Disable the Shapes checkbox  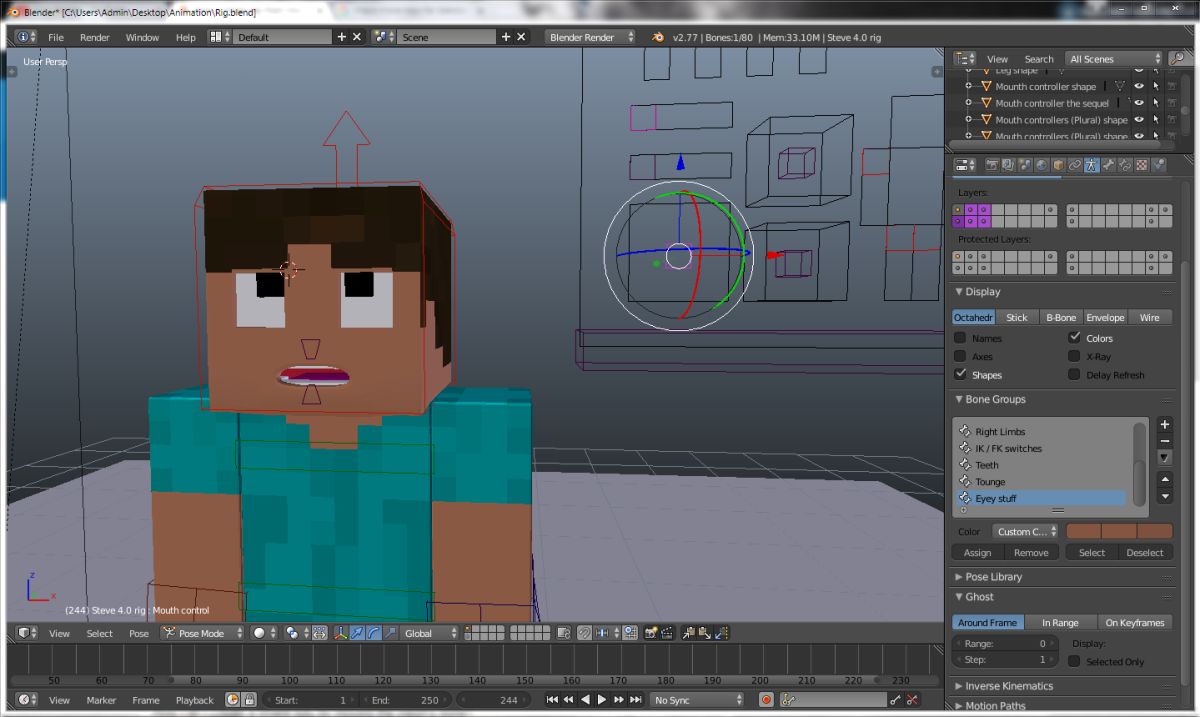pyautogui.click(x=960, y=374)
